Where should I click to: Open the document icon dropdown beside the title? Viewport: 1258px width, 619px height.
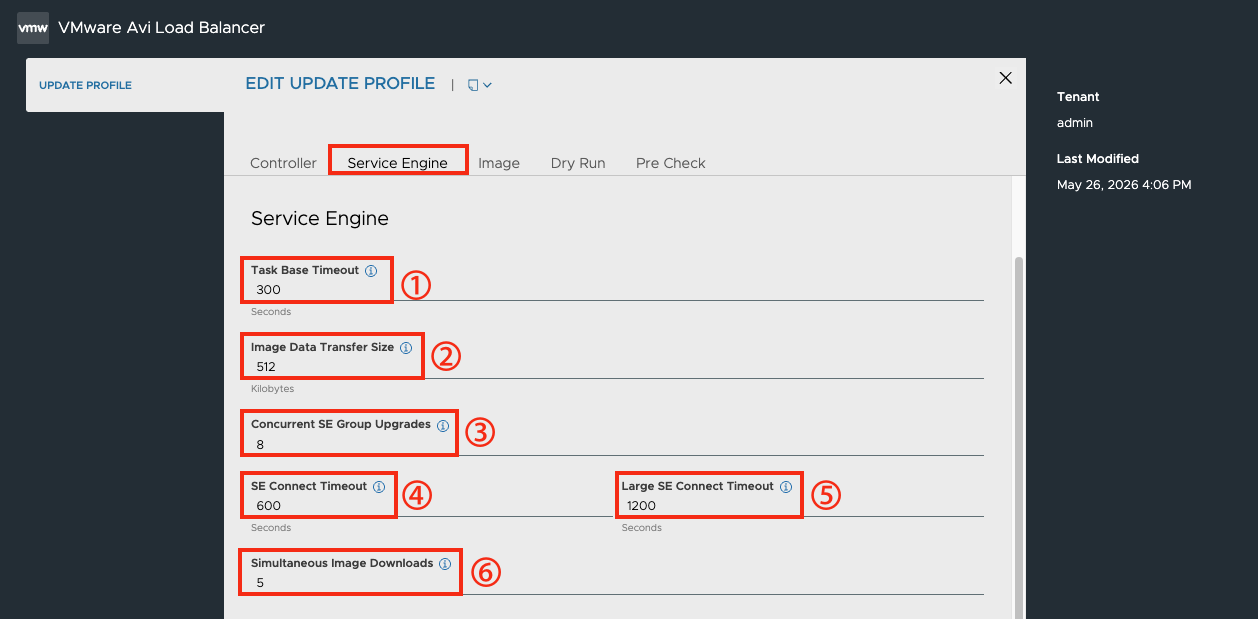click(479, 85)
